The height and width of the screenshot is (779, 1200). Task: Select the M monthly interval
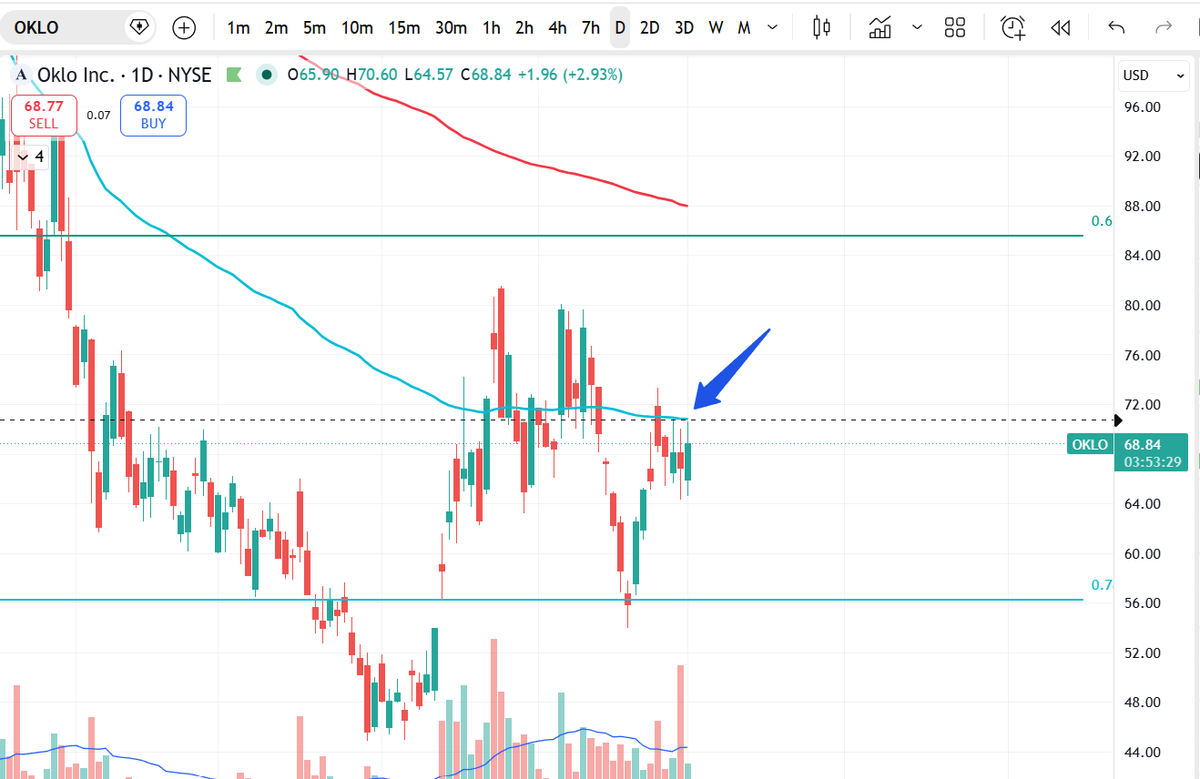pos(744,27)
